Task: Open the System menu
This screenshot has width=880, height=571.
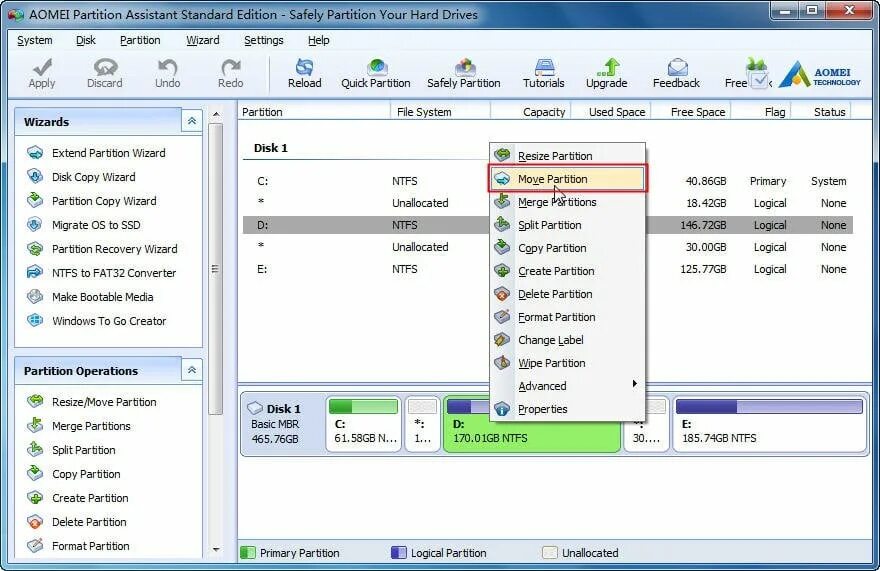Action: point(35,40)
